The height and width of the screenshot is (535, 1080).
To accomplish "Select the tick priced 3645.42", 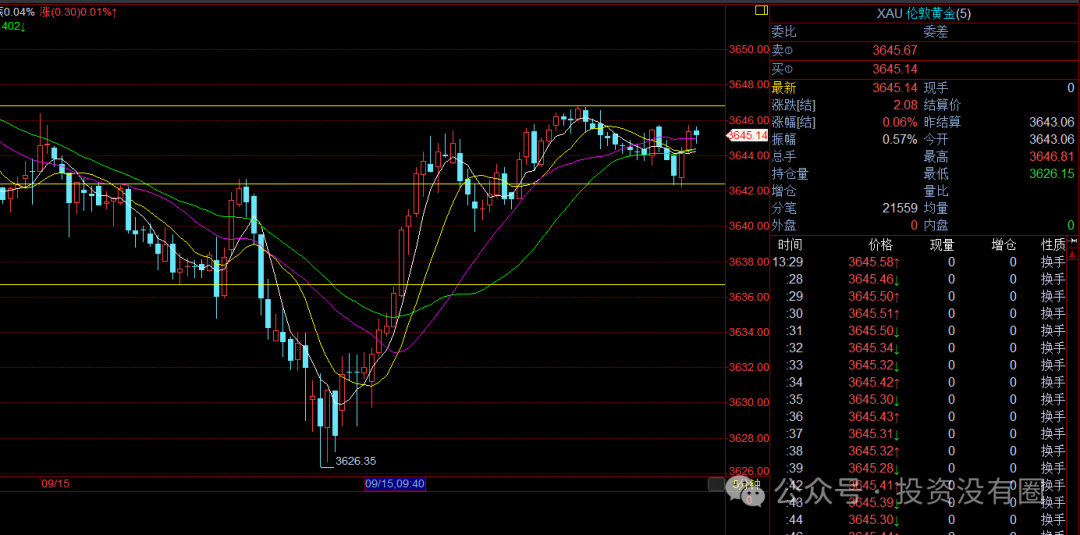I will pyautogui.click(x=874, y=382).
